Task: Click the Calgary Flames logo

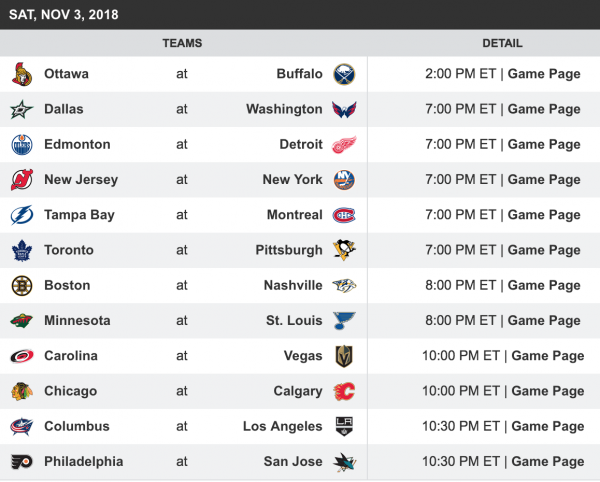Action: (x=344, y=391)
